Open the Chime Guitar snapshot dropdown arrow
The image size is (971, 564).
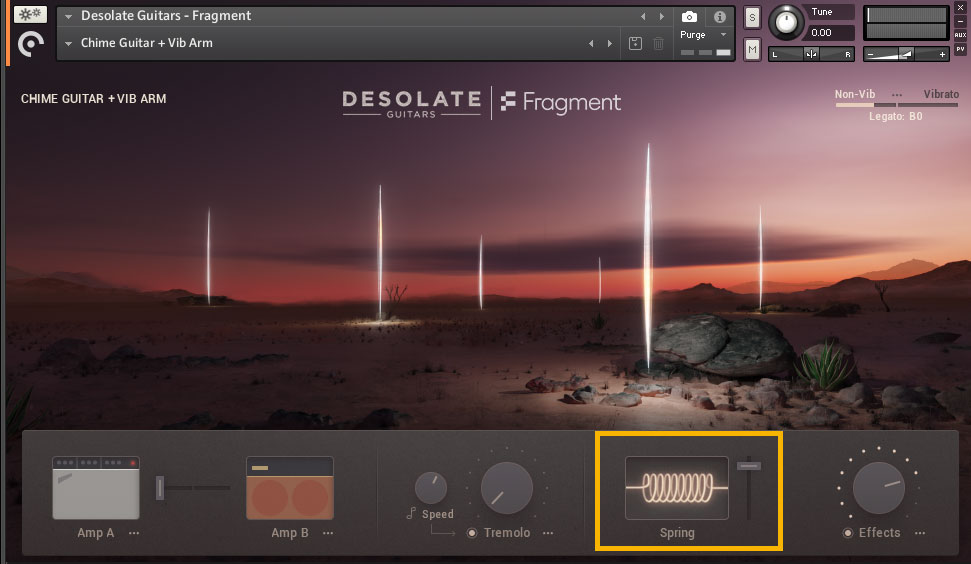click(68, 44)
